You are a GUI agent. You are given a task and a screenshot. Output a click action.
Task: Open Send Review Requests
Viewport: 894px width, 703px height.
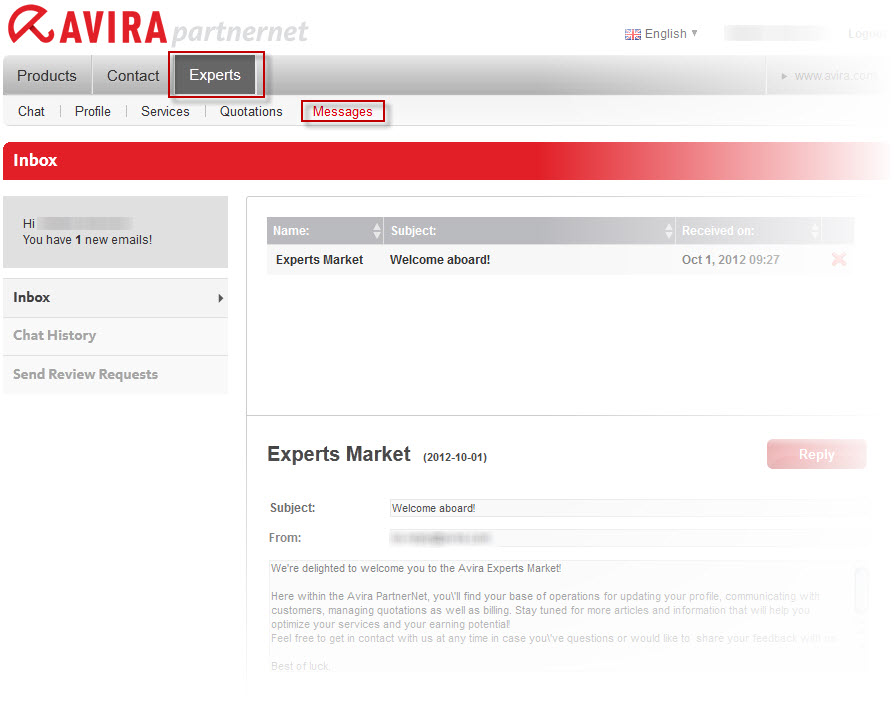115,375
